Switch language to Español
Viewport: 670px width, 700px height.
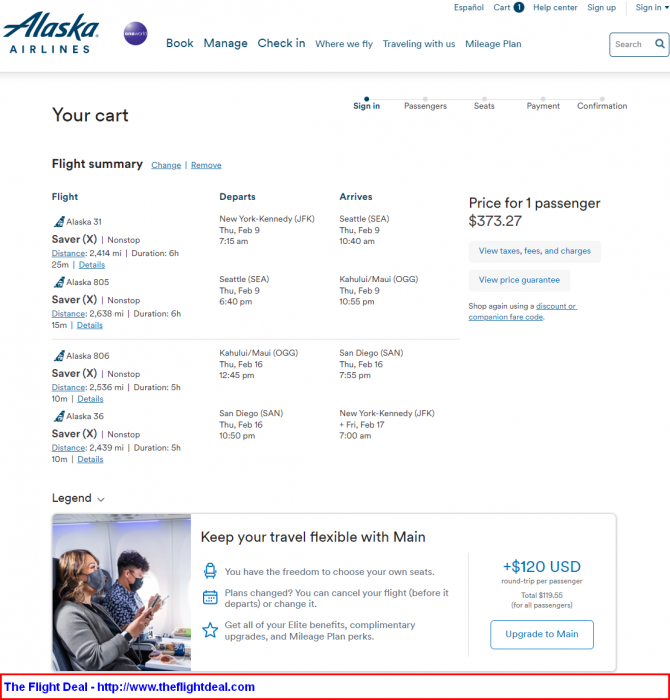coord(469,8)
